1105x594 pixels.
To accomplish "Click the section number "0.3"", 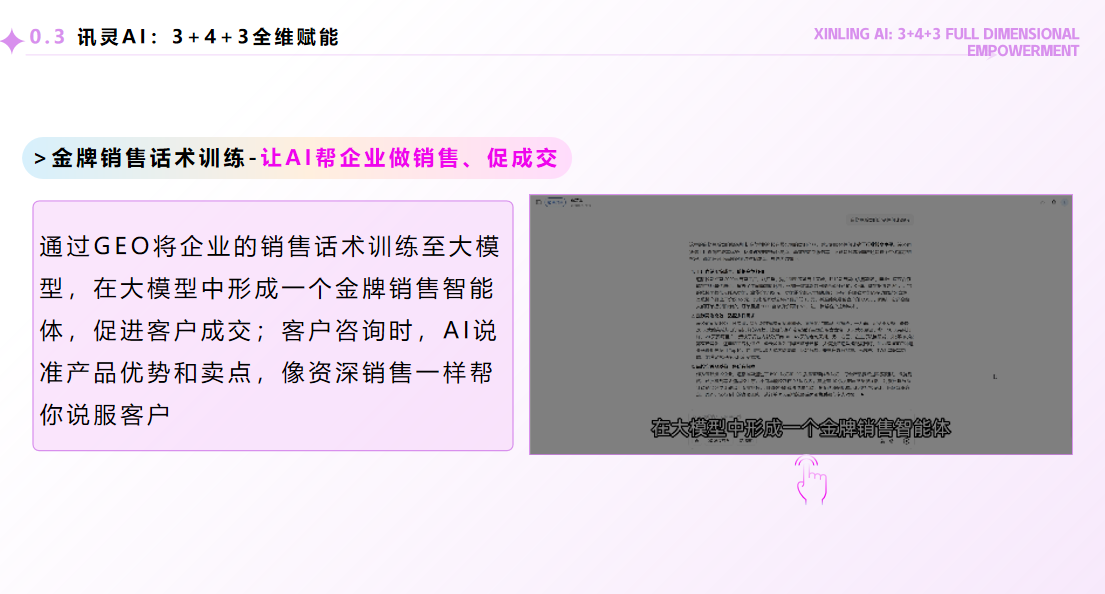I will coord(47,37).
